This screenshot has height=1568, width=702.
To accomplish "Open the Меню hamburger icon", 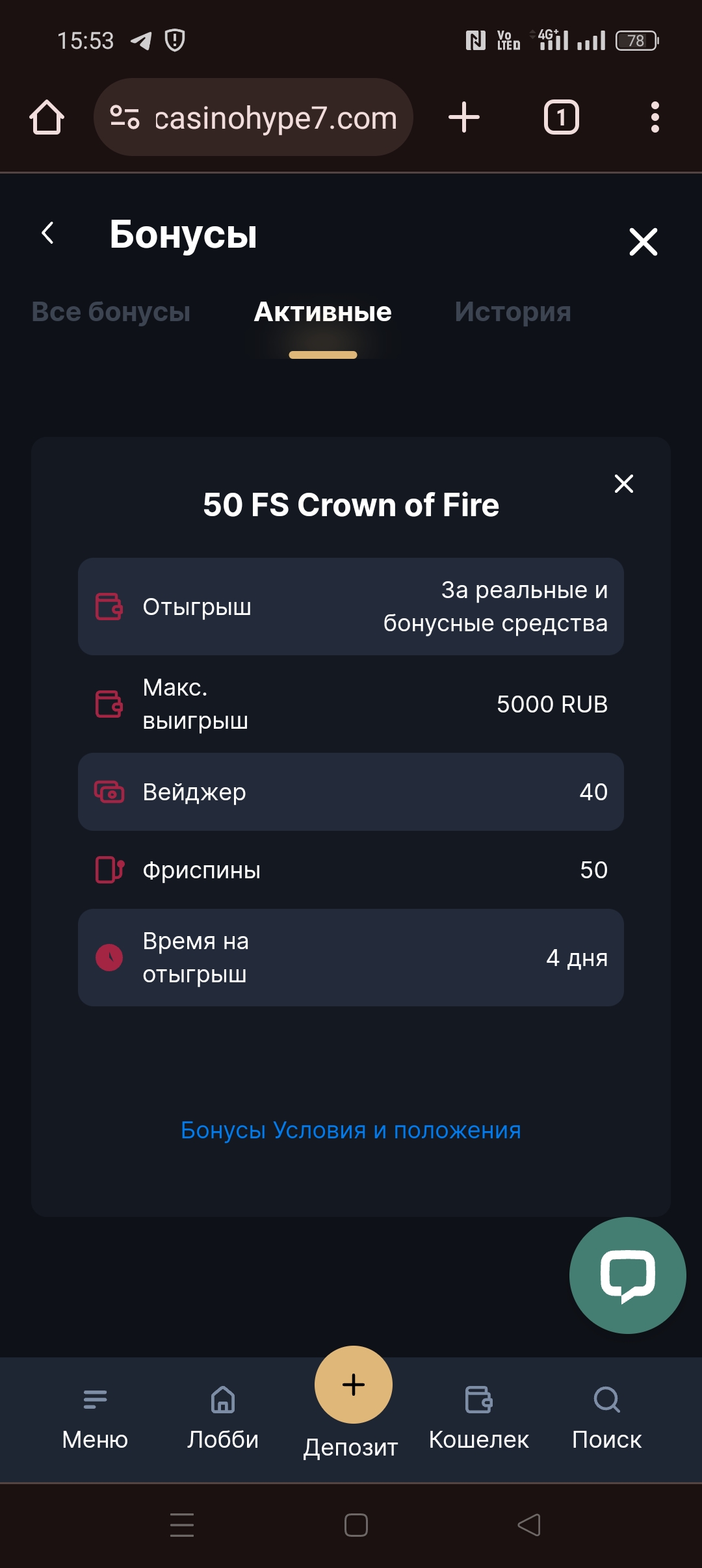I will pyautogui.click(x=95, y=1400).
